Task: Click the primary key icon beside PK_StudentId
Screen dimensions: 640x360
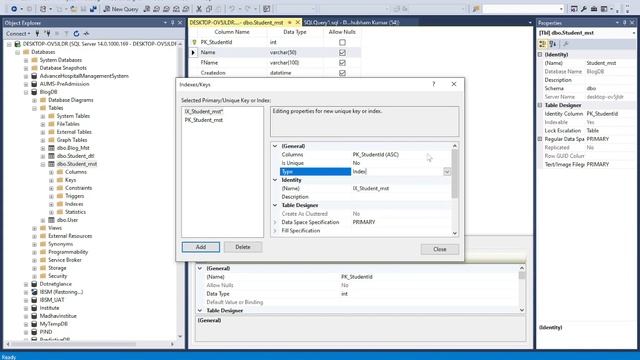Action: 194,42
